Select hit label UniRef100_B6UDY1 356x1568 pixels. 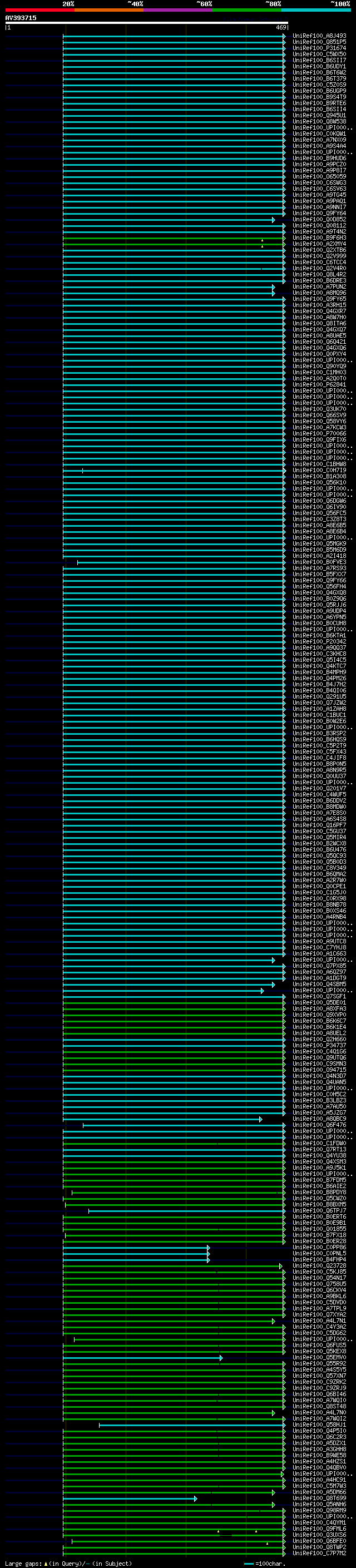319,66
